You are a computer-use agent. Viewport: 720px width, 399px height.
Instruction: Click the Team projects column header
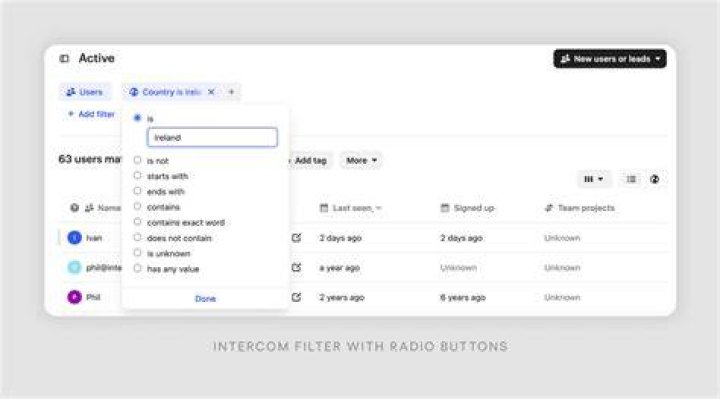point(579,208)
